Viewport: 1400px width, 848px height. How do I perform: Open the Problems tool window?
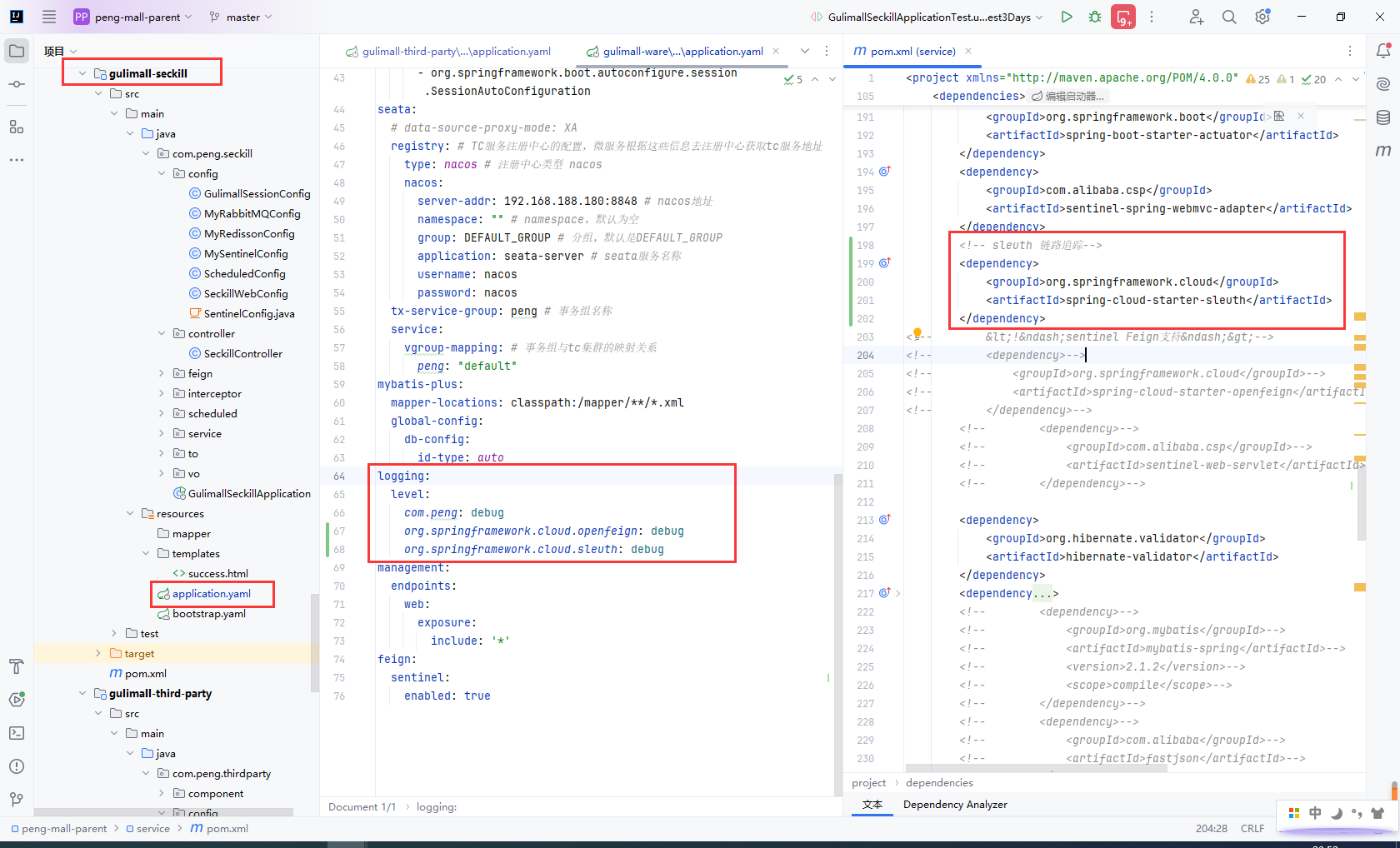click(17, 766)
